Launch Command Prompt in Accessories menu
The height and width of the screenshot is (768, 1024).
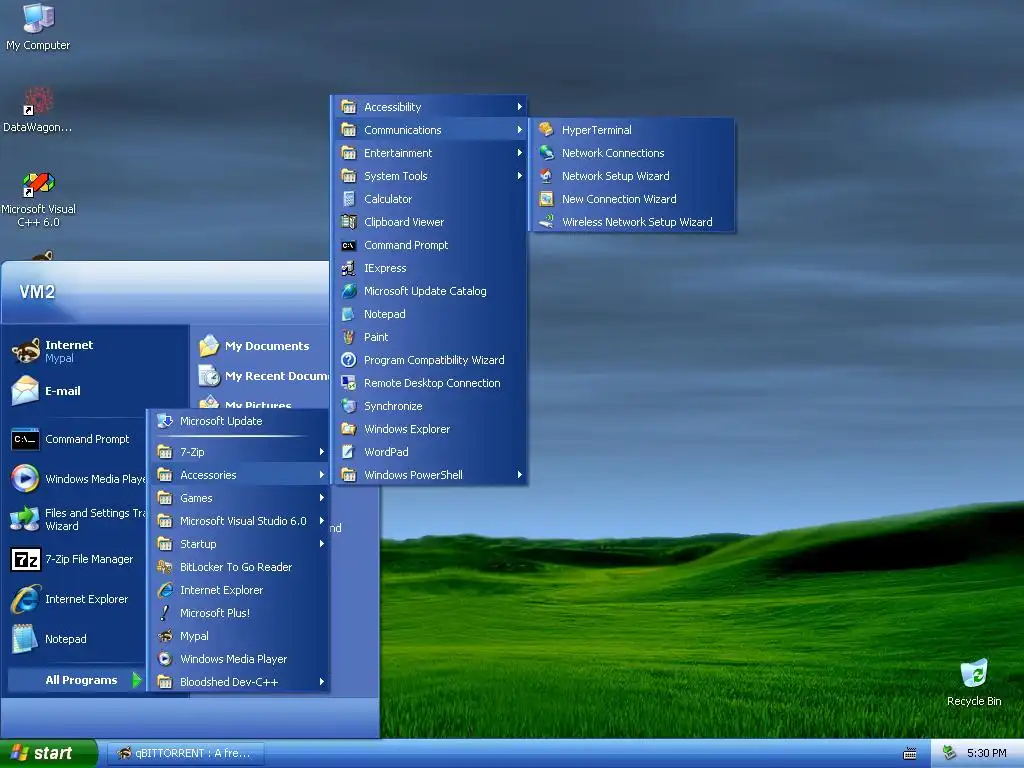430,245
